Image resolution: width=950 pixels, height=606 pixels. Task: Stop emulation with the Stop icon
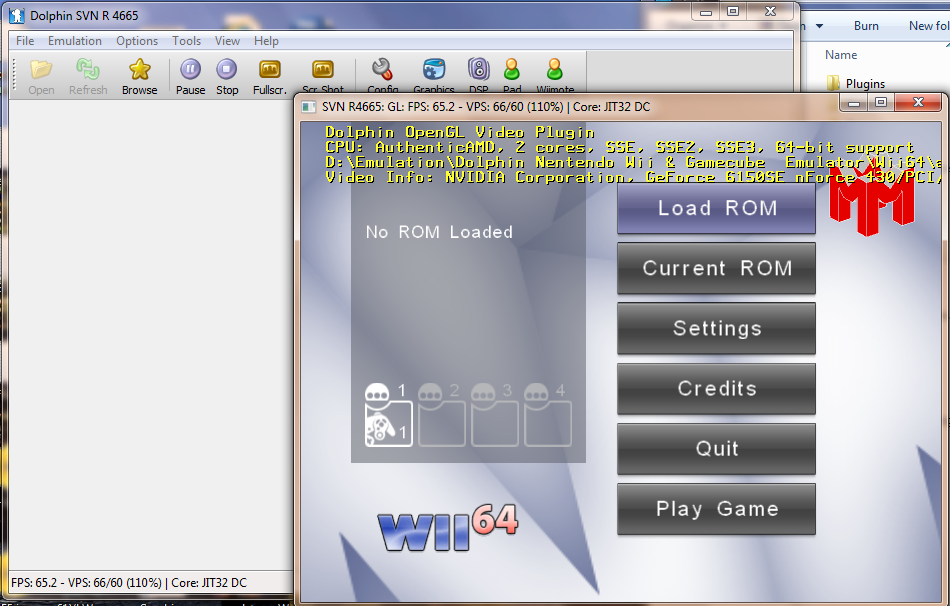(227, 70)
